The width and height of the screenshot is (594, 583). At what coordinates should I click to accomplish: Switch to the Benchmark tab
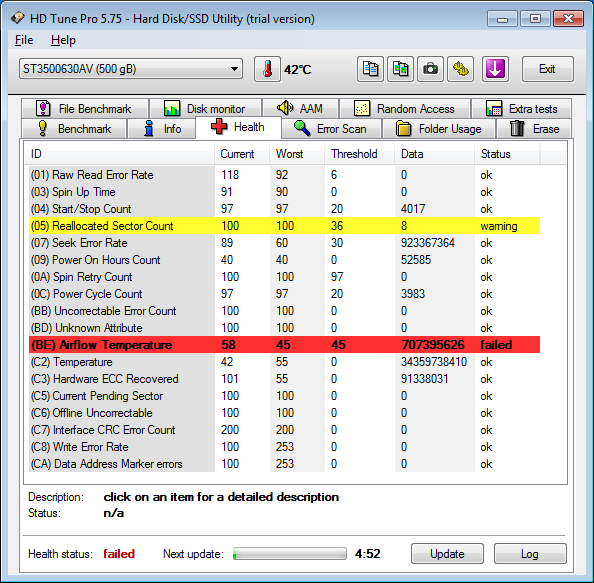click(74, 129)
